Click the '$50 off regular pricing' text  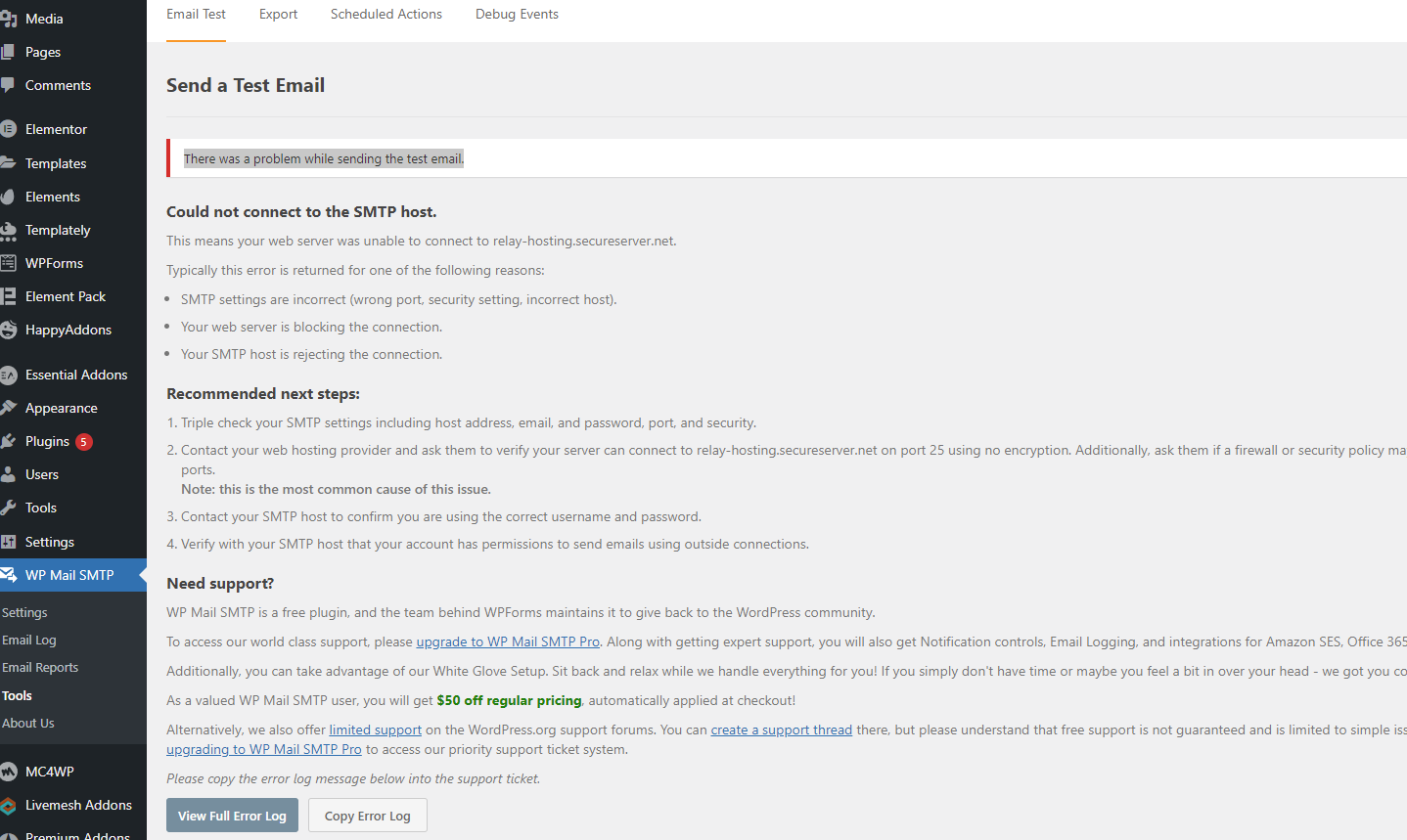[x=509, y=700]
